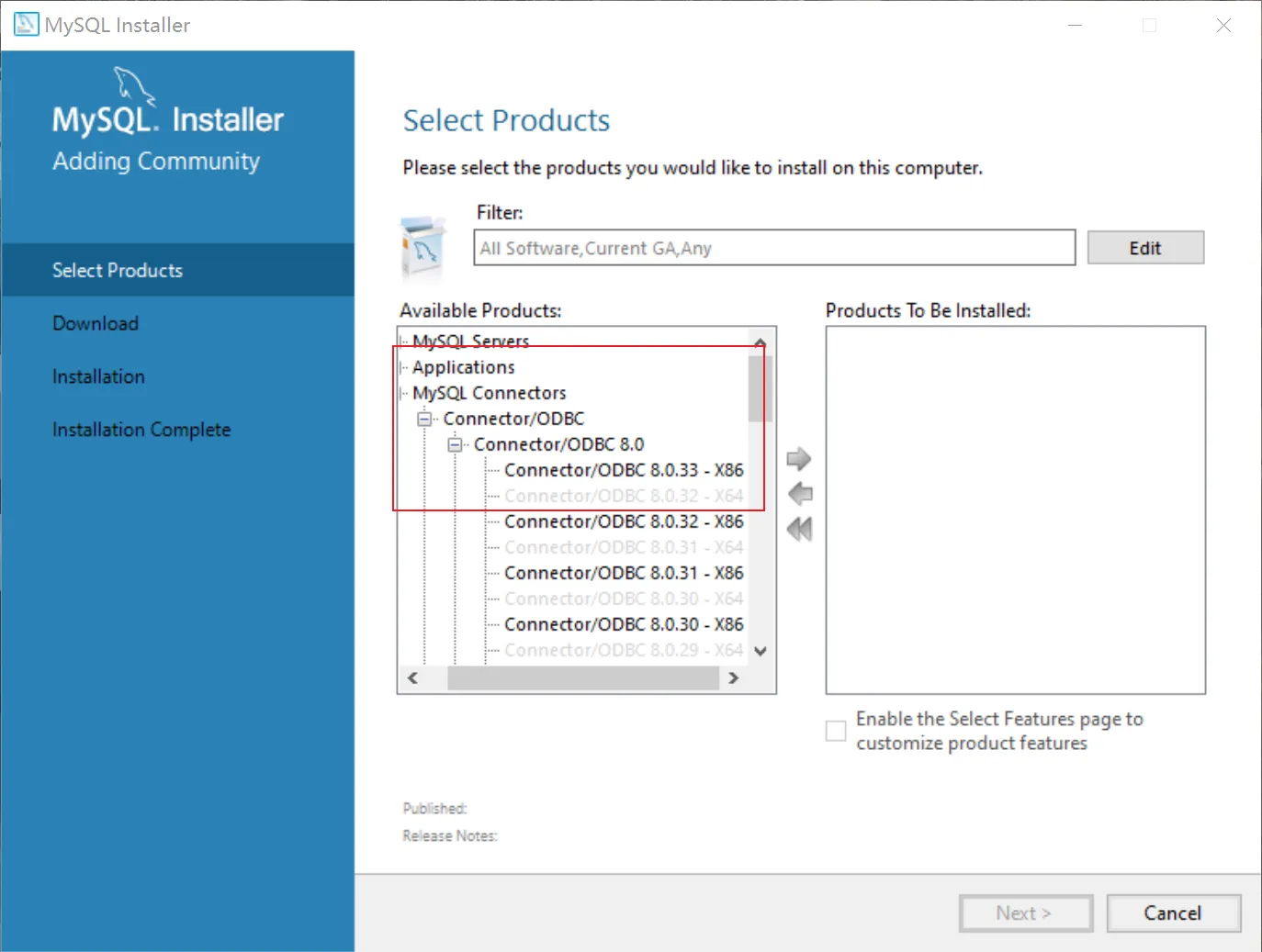The image size is (1262, 952).
Task: Click the horizontal scroll left arrow
Action: (413, 678)
